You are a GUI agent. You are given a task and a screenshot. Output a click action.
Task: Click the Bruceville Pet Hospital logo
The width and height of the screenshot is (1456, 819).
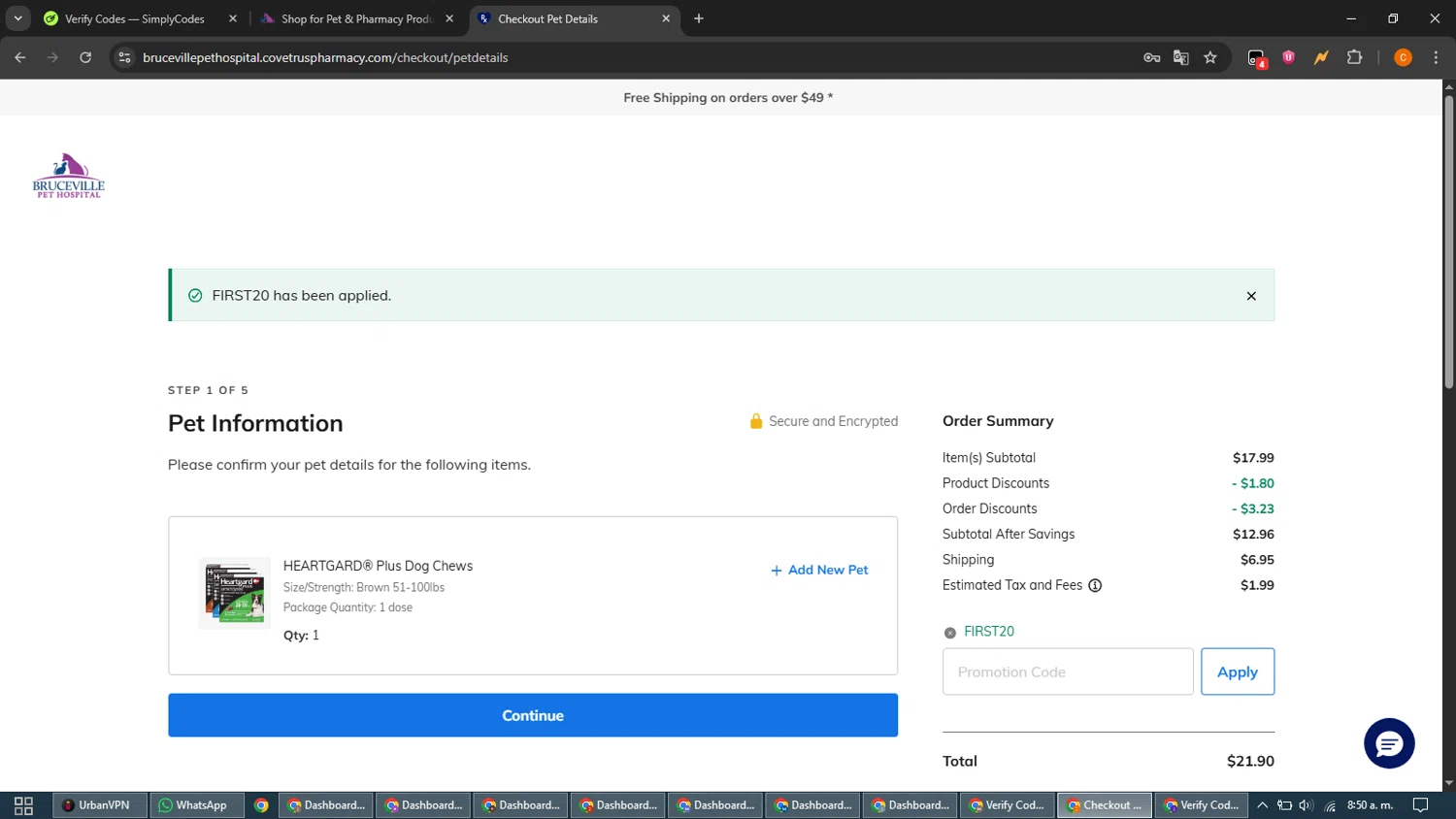point(68,176)
